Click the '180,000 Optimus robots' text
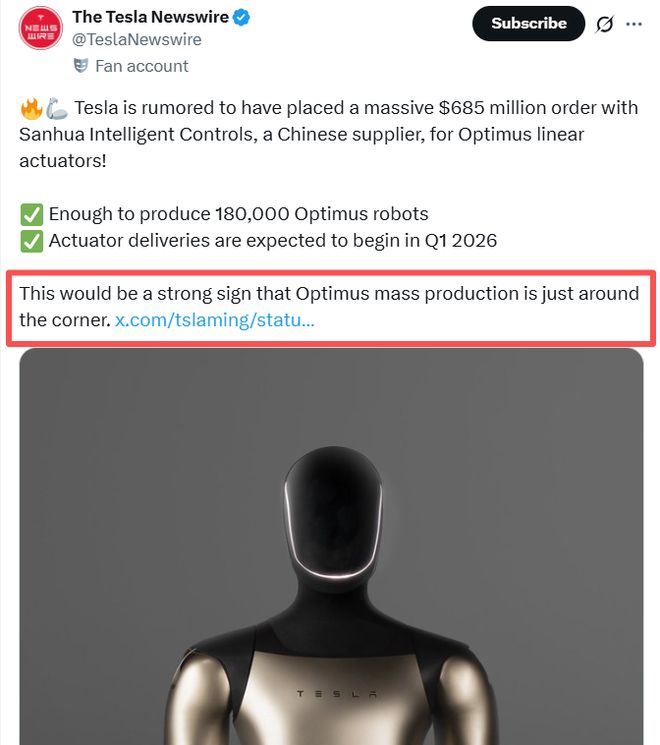 [321, 214]
